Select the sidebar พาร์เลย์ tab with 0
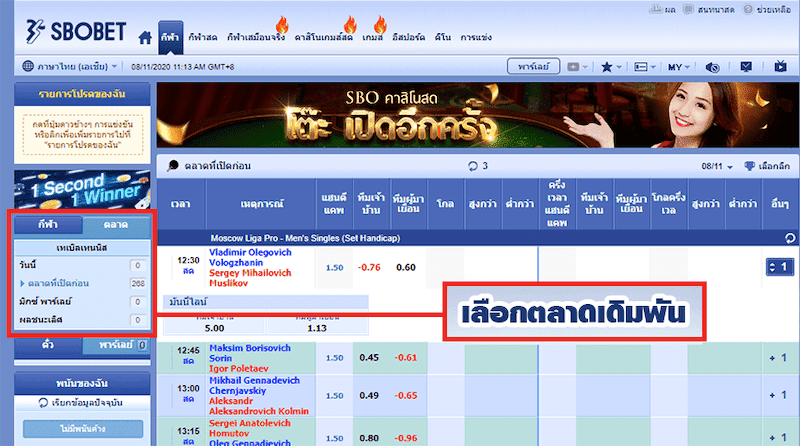Image resolution: width=800 pixels, height=446 pixels. 117,345
